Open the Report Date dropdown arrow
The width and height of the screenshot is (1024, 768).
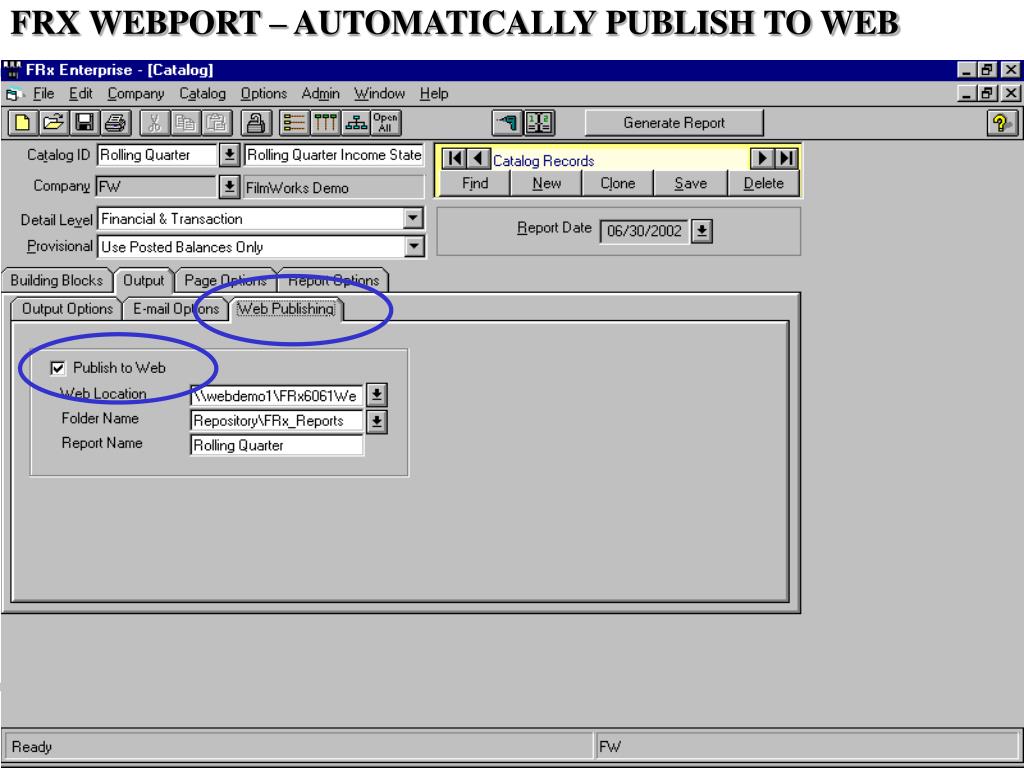(701, 231)
